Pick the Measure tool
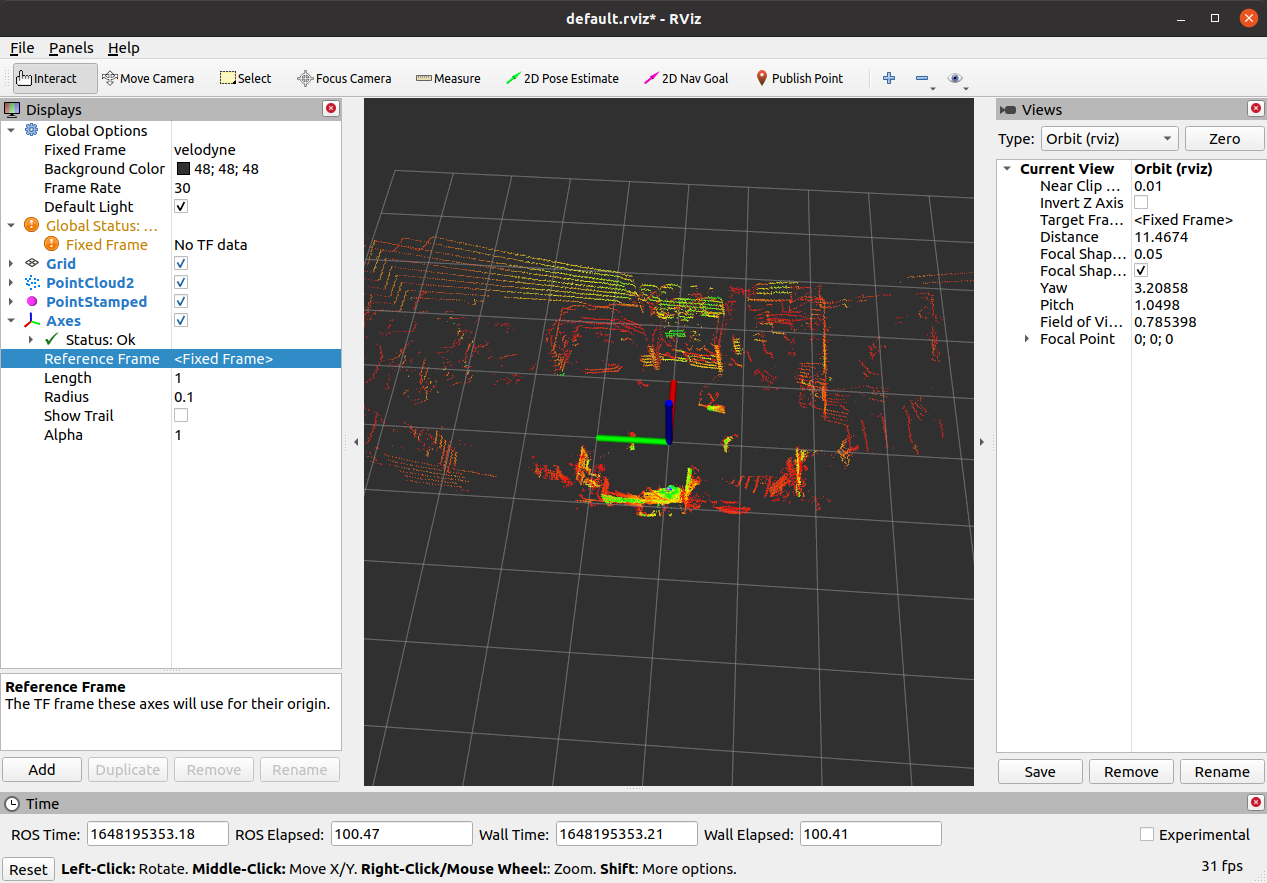 pos(448,78)
